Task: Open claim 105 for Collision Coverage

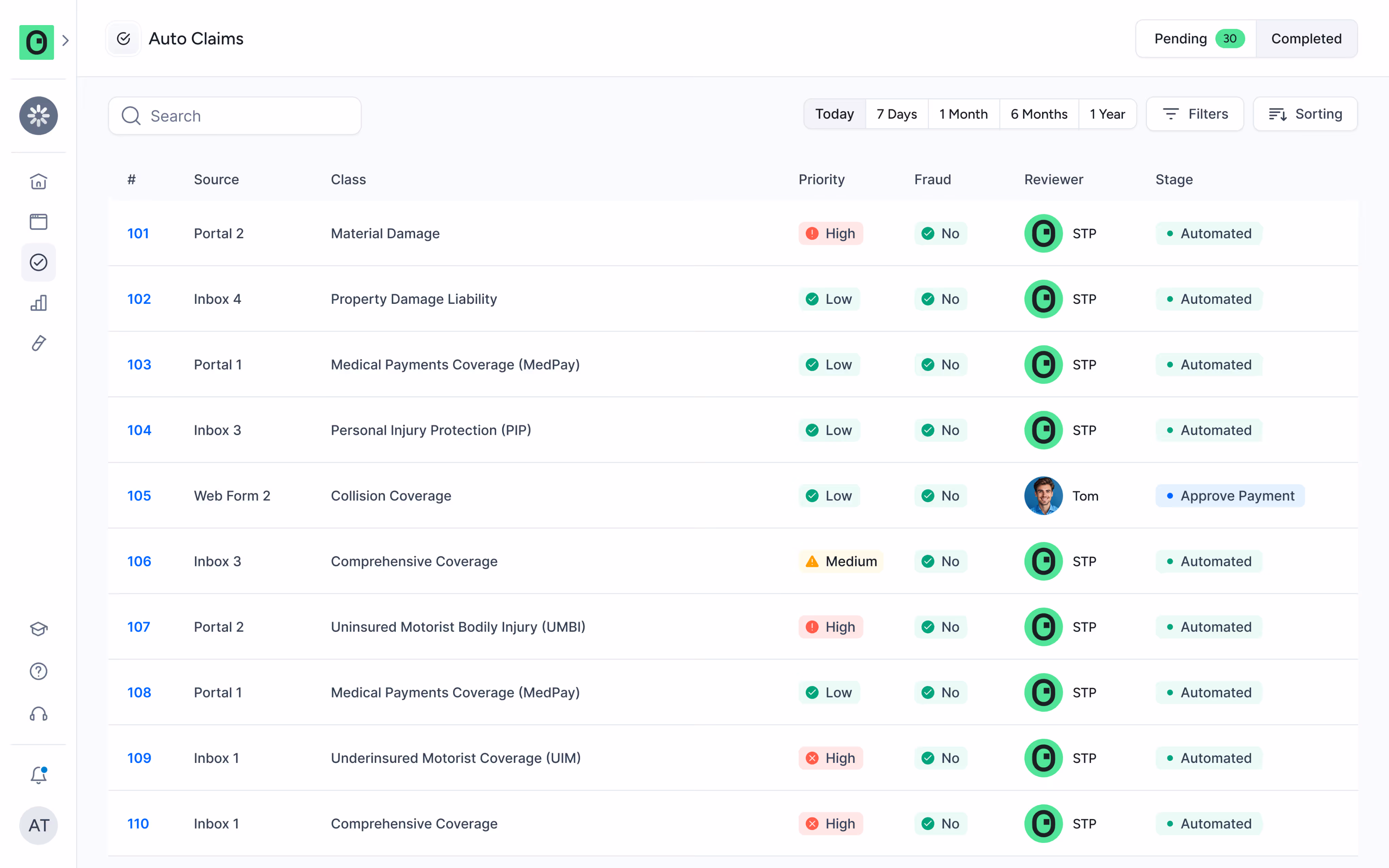Action: [139, 495]
